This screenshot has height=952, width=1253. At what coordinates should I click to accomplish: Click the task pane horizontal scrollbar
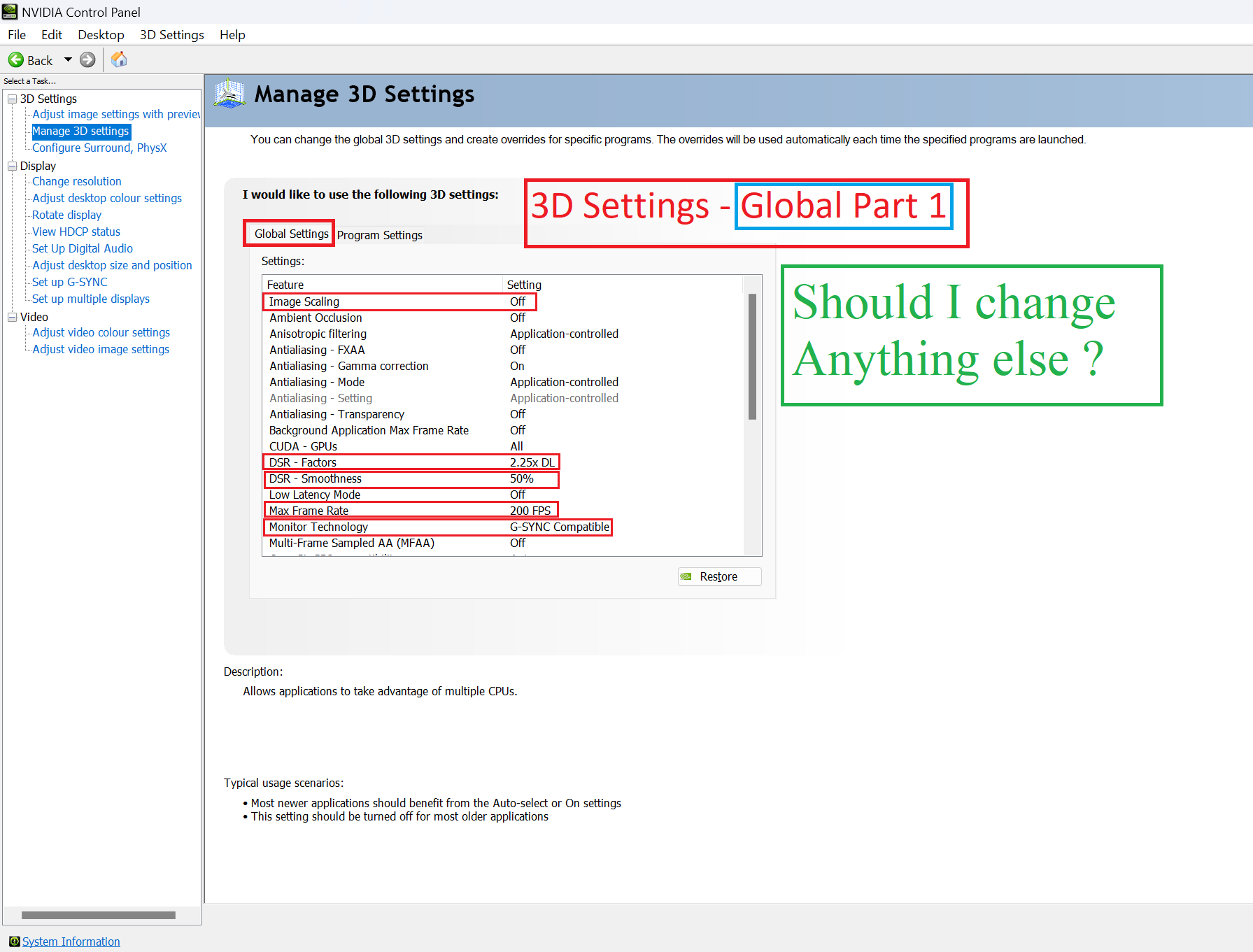pos(99,915)
